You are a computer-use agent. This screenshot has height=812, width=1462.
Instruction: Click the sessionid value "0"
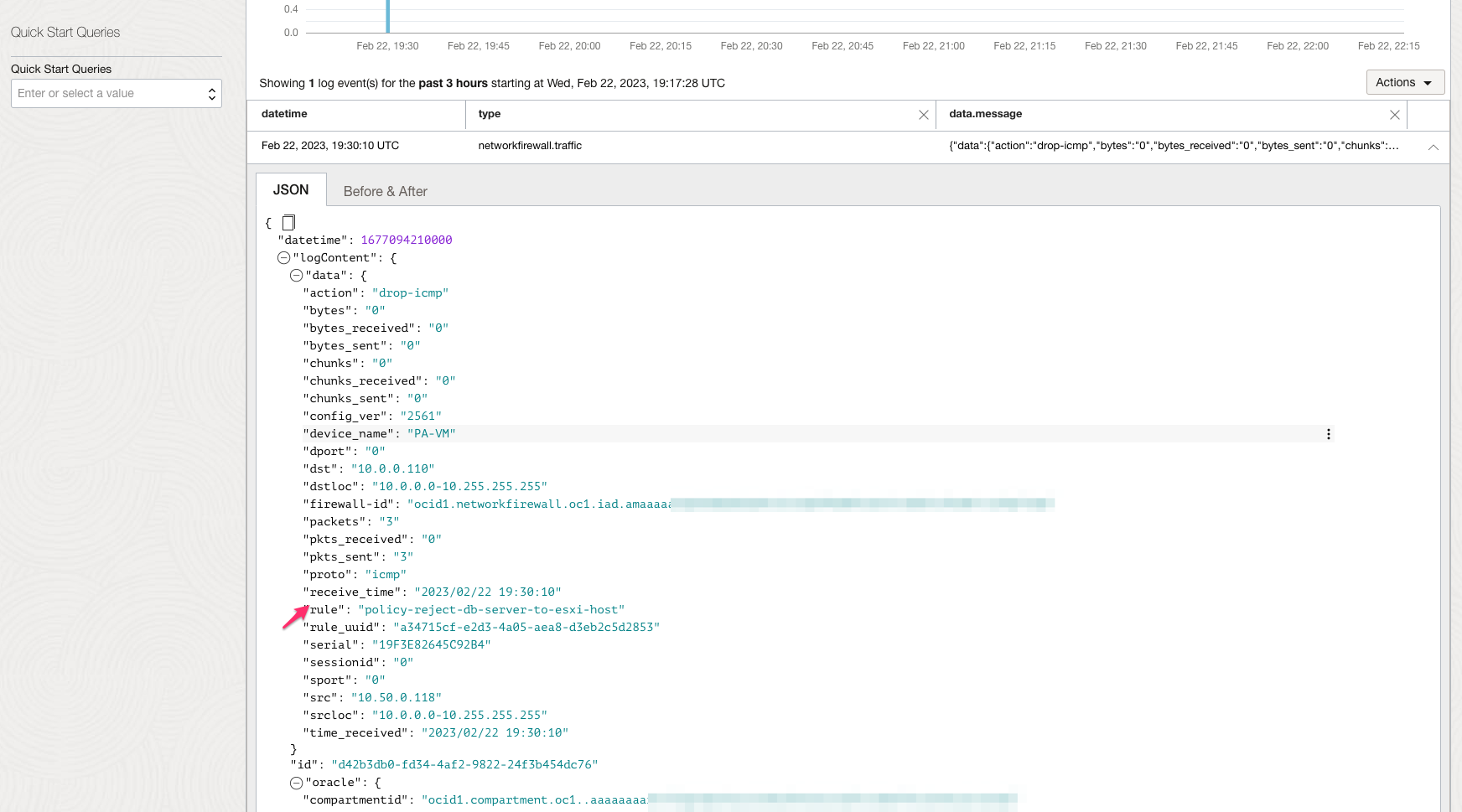[403, 663]
